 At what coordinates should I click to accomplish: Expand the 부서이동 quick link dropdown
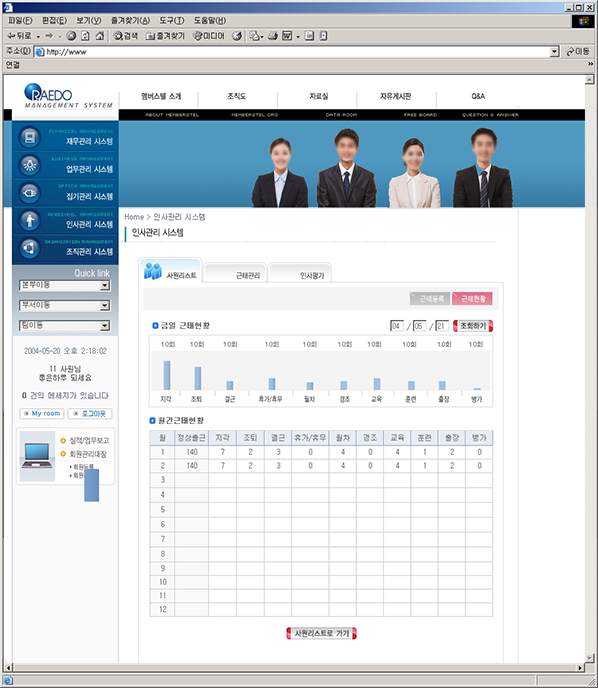(104, 306)
